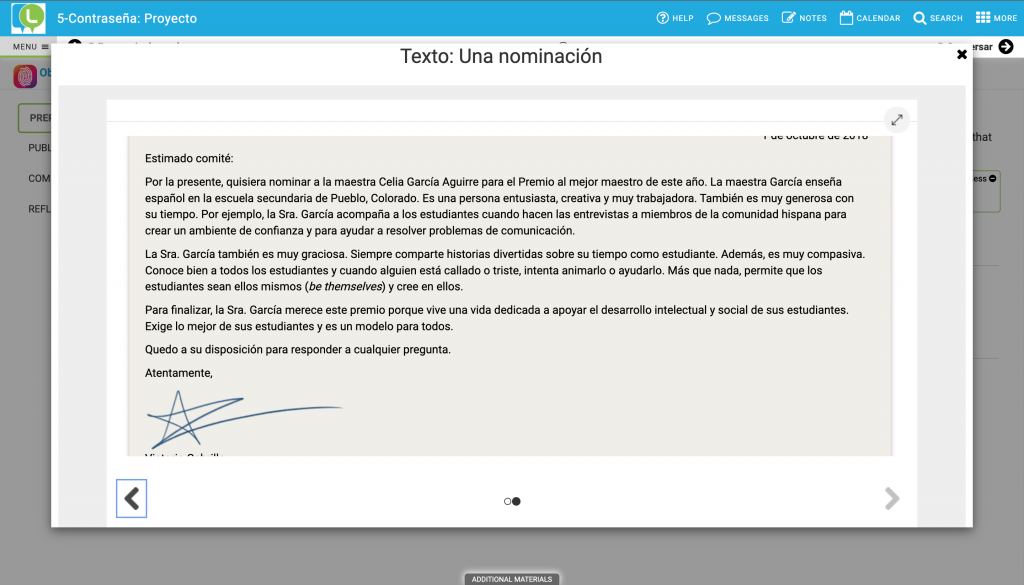Click the green L logo in the header
The image size is (1024, 585).
point(28,18)
